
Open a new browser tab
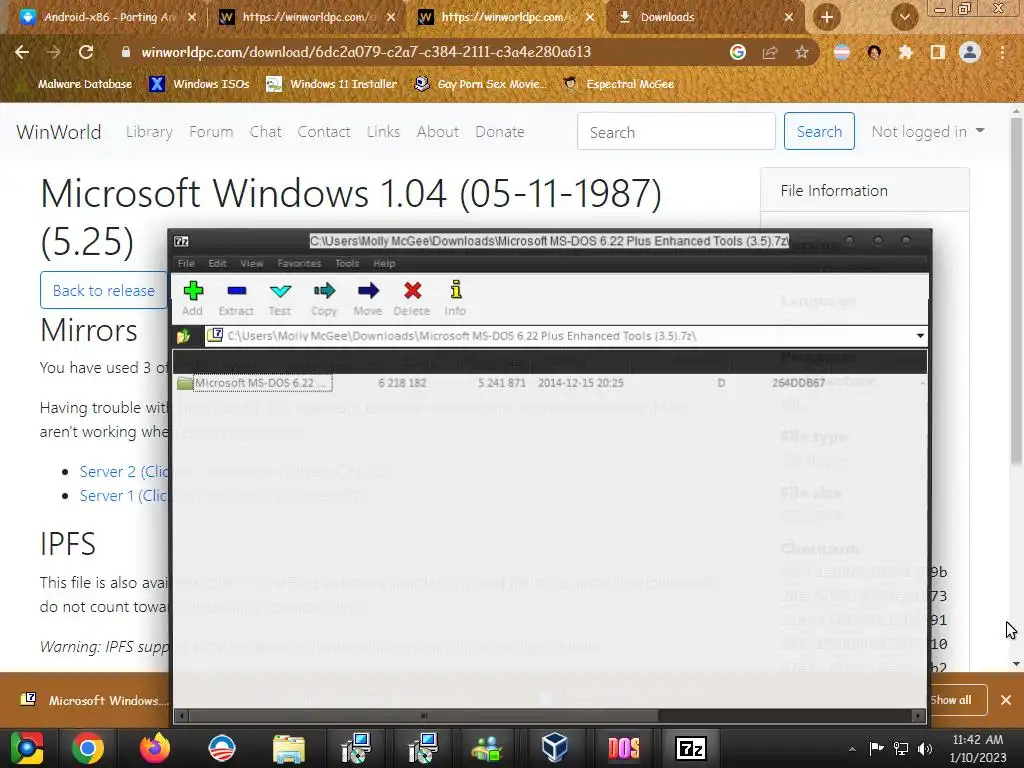click(x=827, y=17)
